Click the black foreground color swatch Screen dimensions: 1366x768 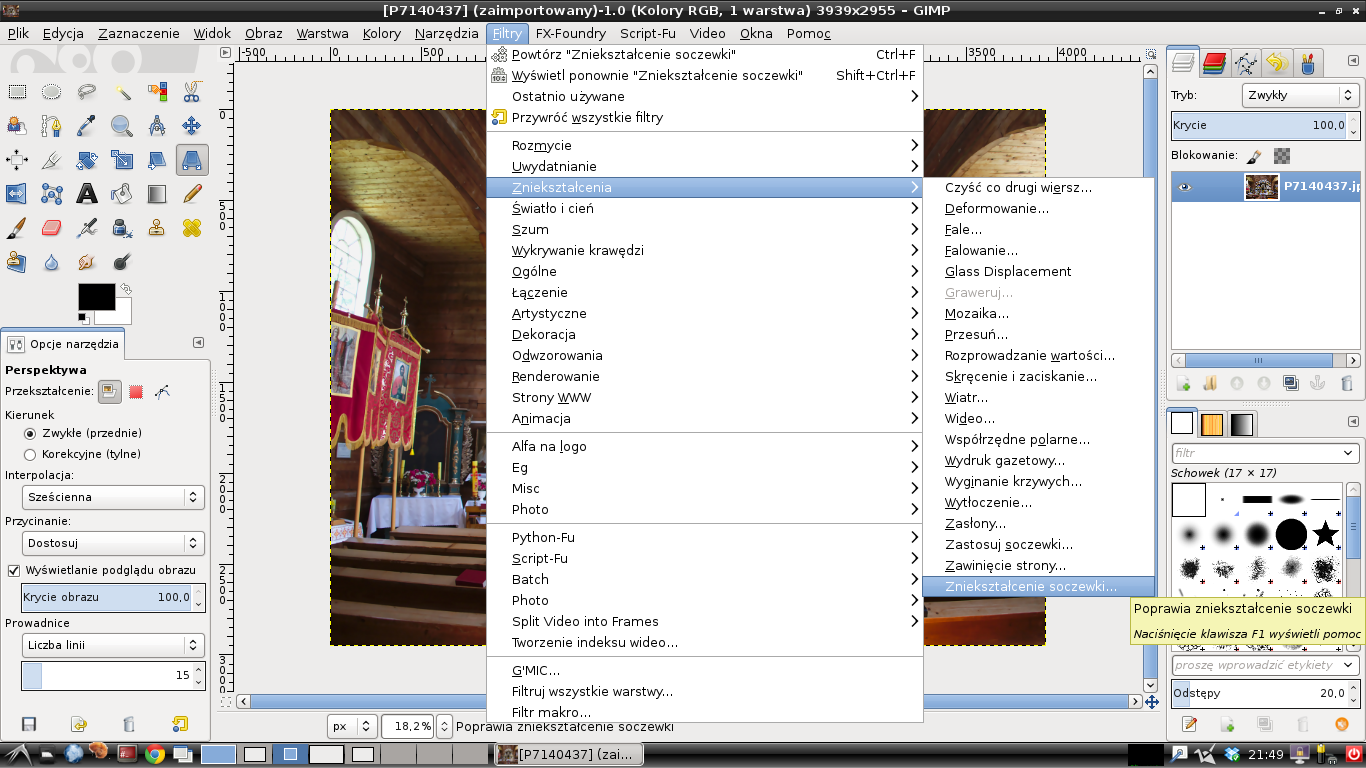tap(96, 297)
